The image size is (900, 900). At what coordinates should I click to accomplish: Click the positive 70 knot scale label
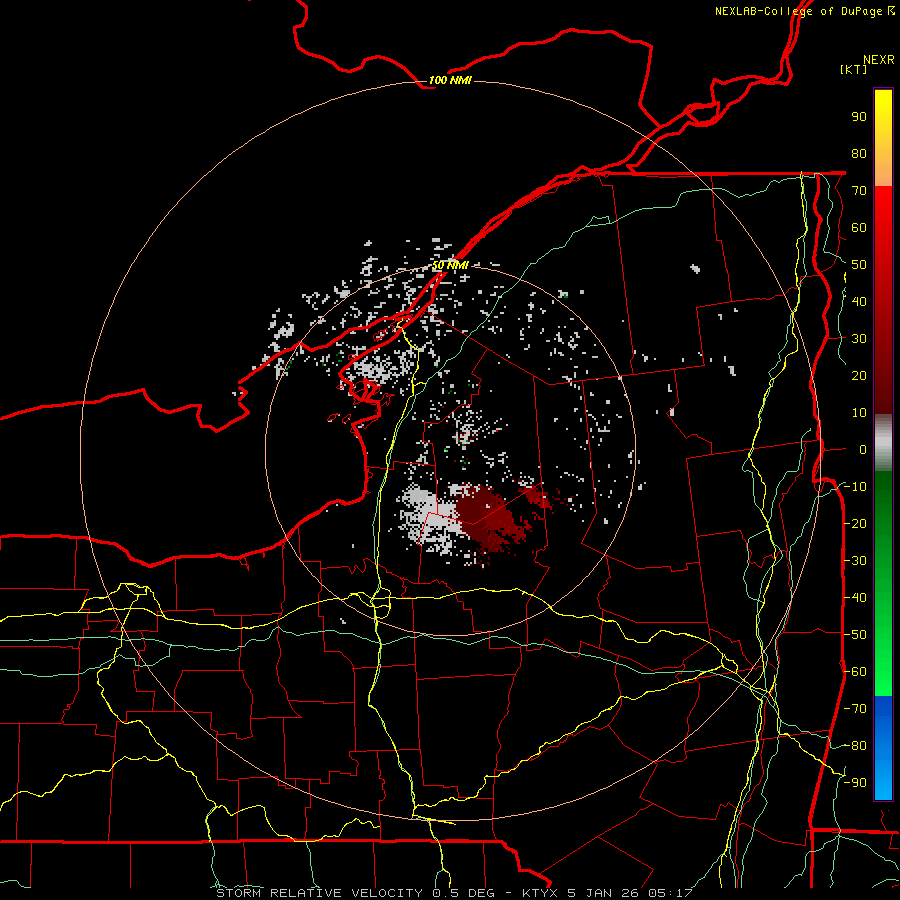coord(859,191)
